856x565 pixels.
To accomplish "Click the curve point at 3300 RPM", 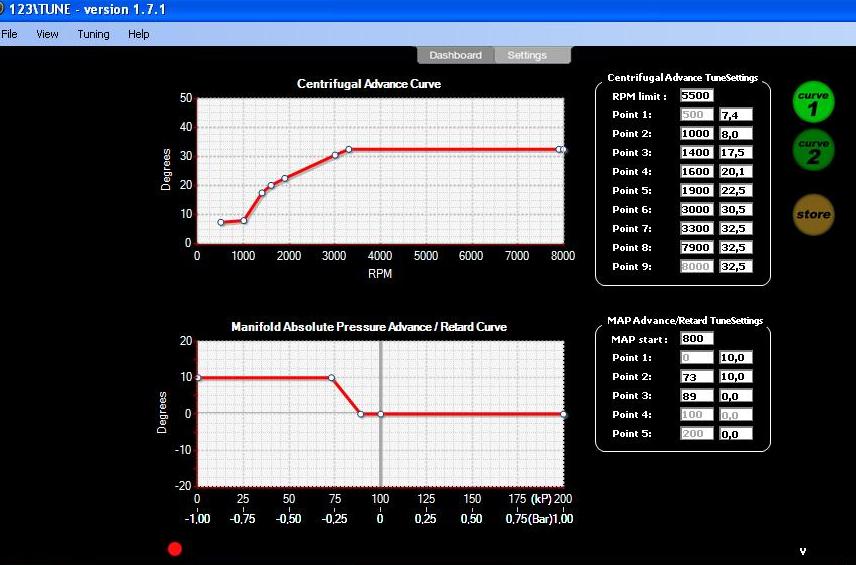I will pos(349,149).
